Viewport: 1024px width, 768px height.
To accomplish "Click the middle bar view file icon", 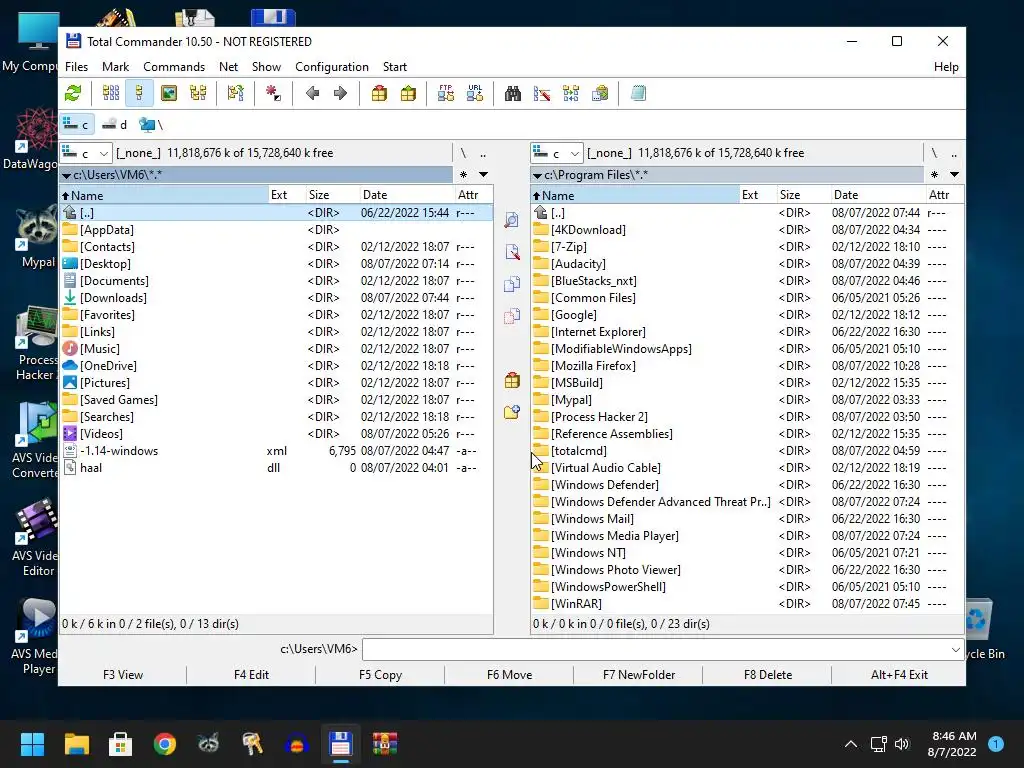I will [x=512, y=220].
